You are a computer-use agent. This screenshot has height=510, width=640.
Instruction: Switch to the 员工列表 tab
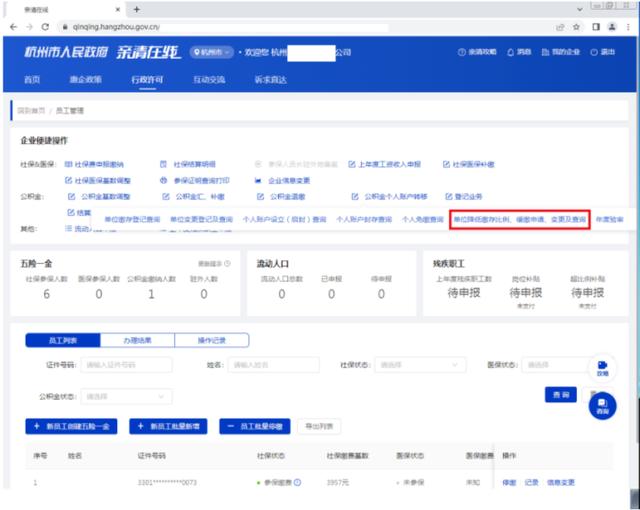[63, 340]
